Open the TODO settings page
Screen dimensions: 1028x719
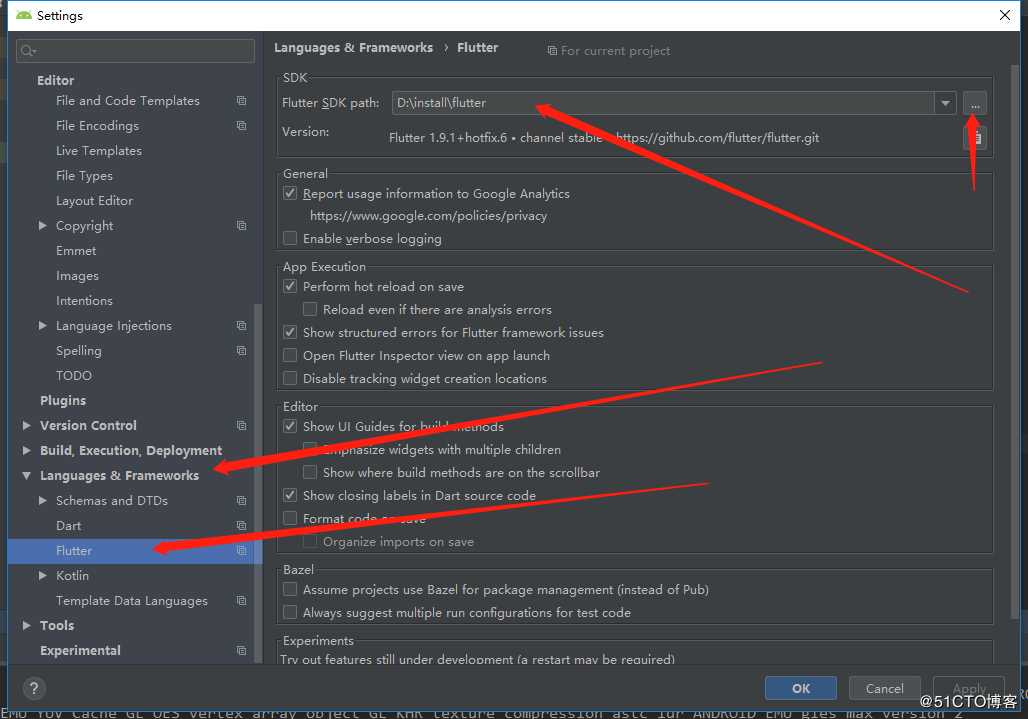(x=74, y=376)
